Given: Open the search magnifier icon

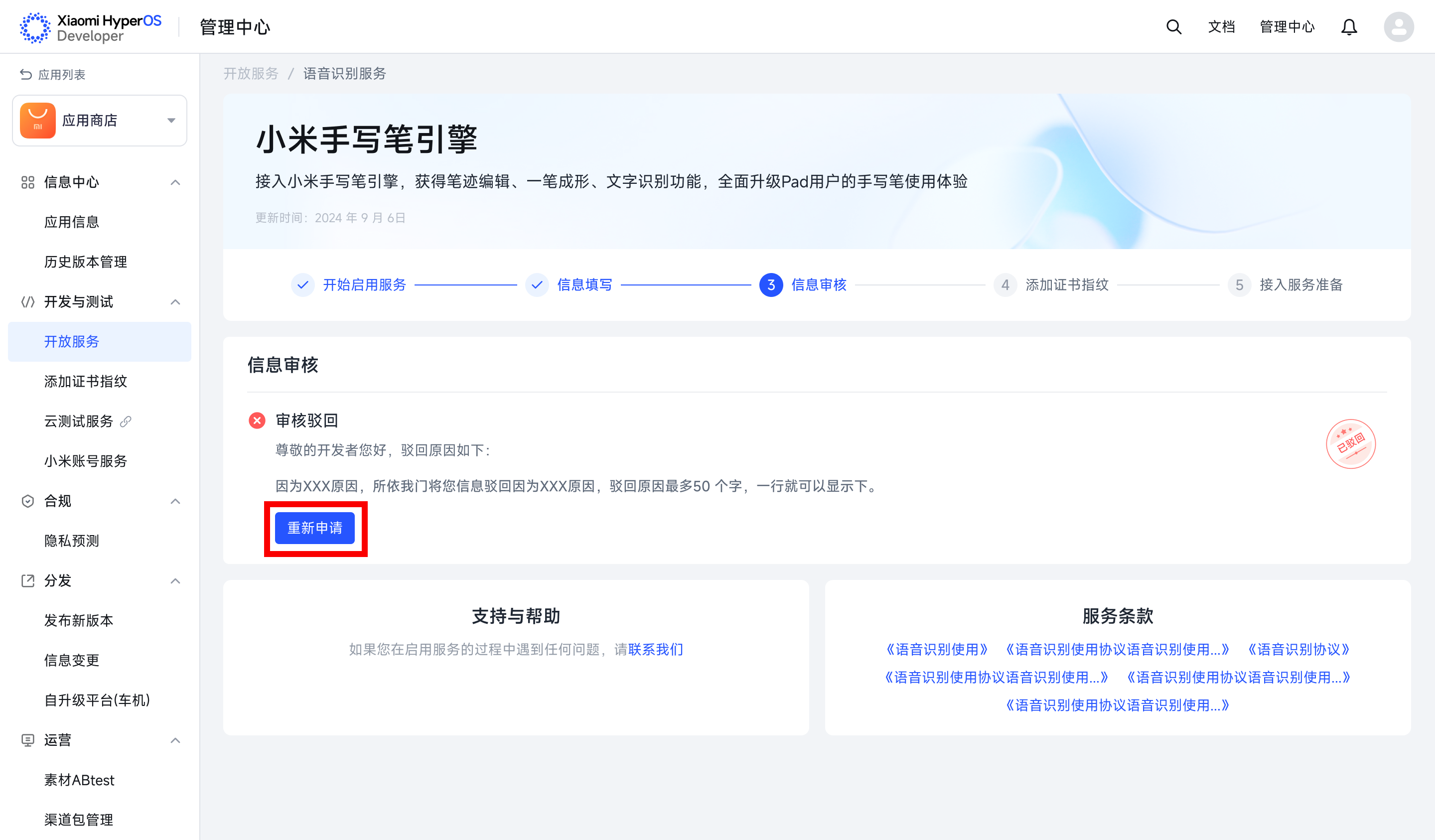Looking at the screenshot, I should tap(1173, 27).
